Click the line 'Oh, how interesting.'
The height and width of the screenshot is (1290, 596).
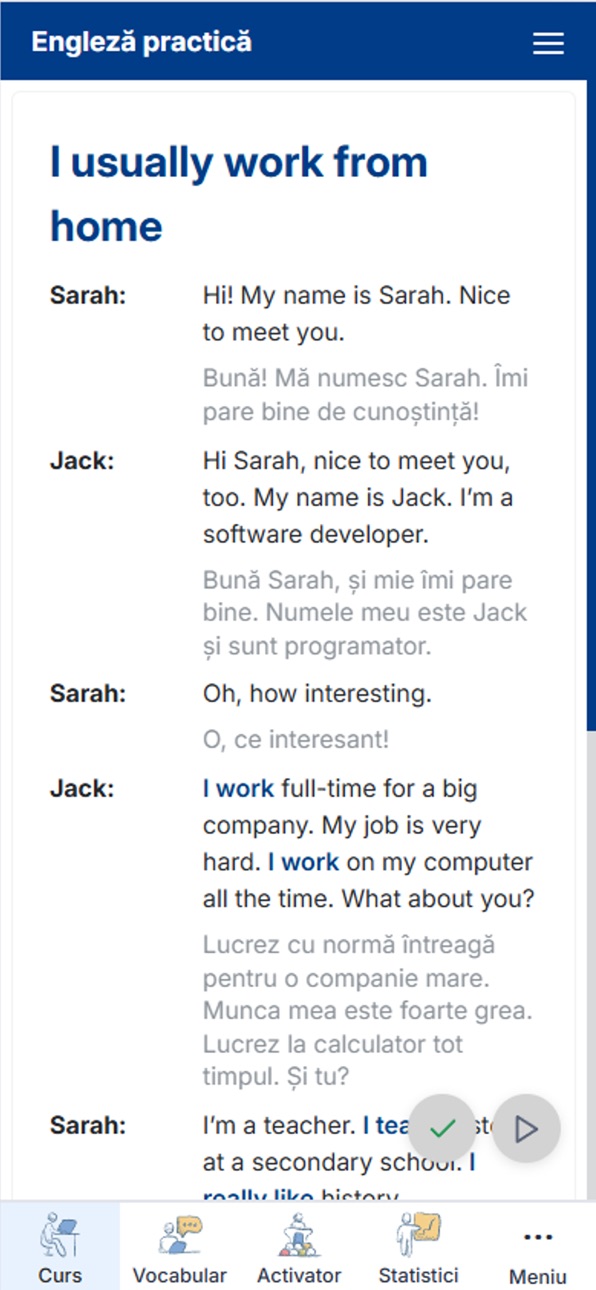pyautogui.click(x=317, y=694)
